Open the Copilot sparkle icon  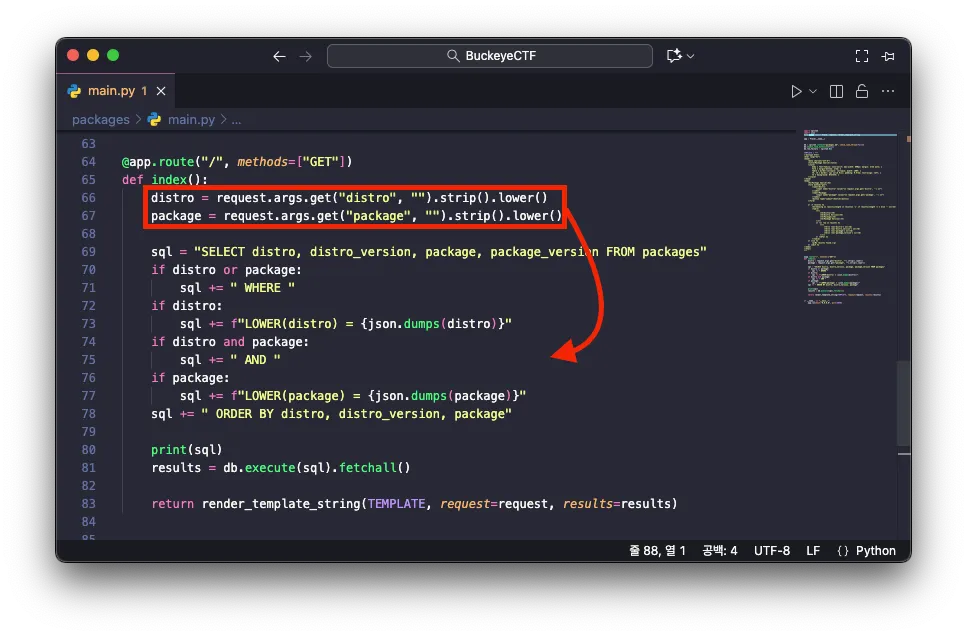tap(674, 56)
